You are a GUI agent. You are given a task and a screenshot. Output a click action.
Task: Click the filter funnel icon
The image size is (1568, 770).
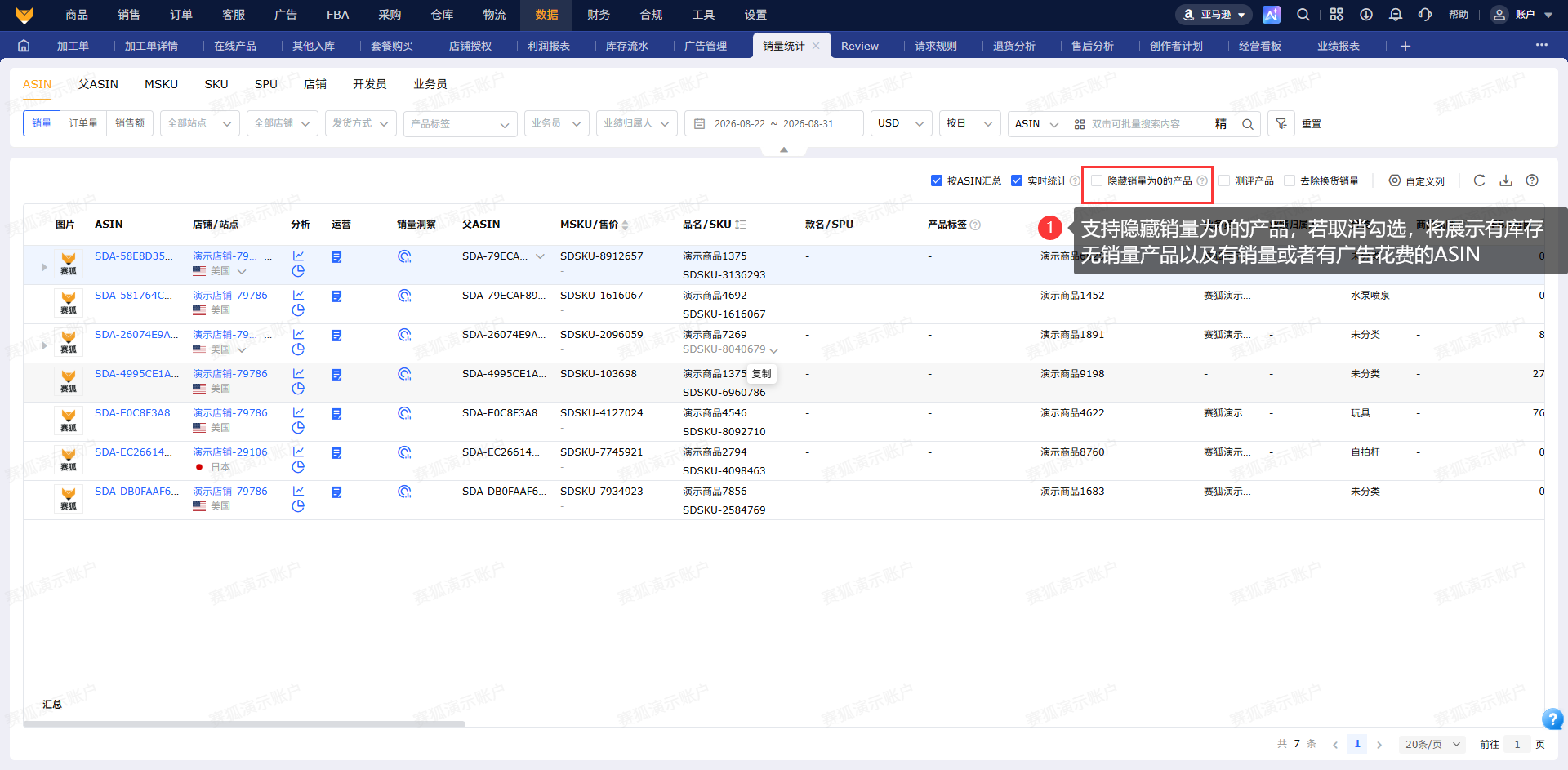tap(1281, 123)
